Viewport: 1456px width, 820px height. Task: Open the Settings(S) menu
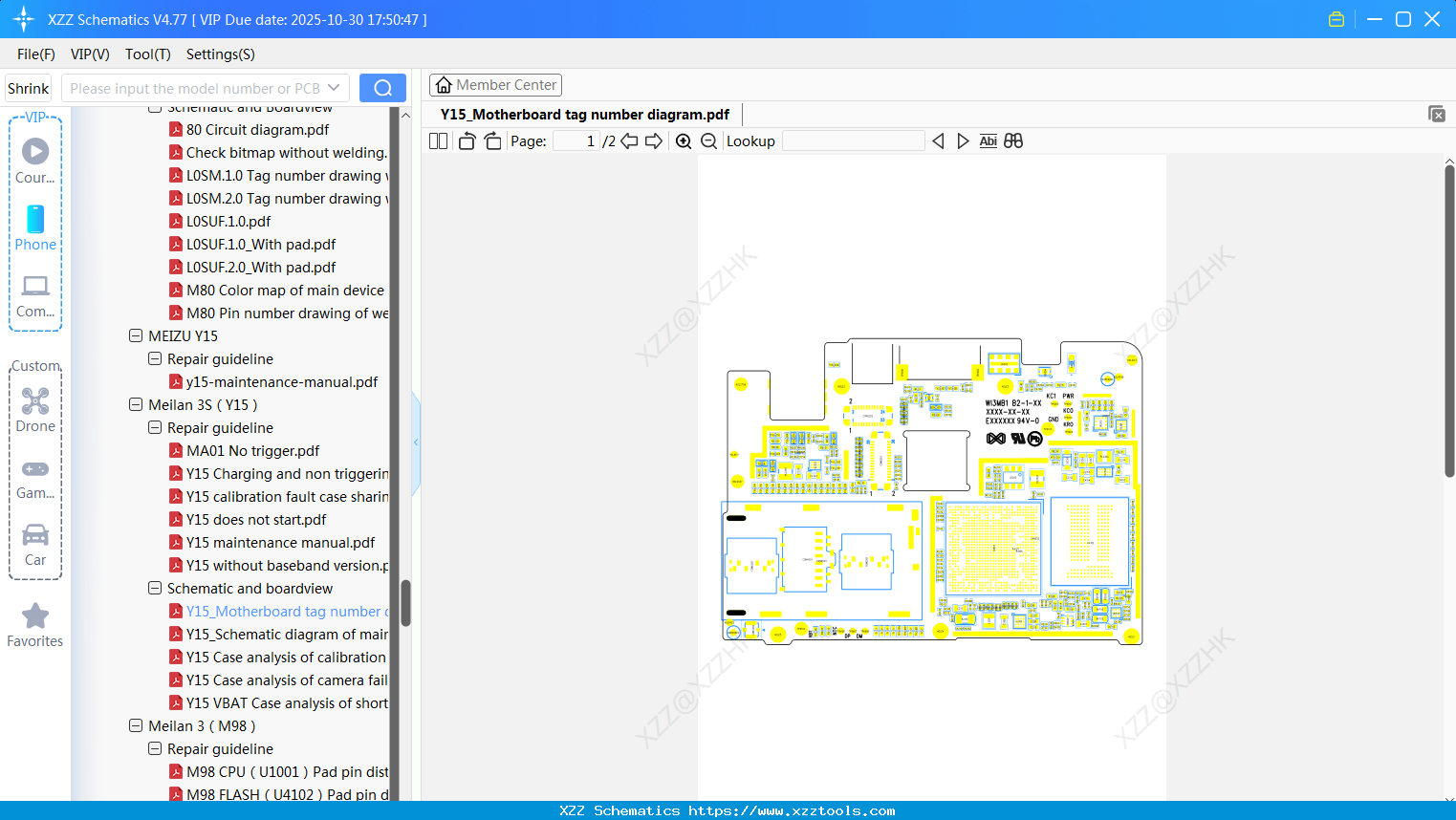(x=220, y=54)
